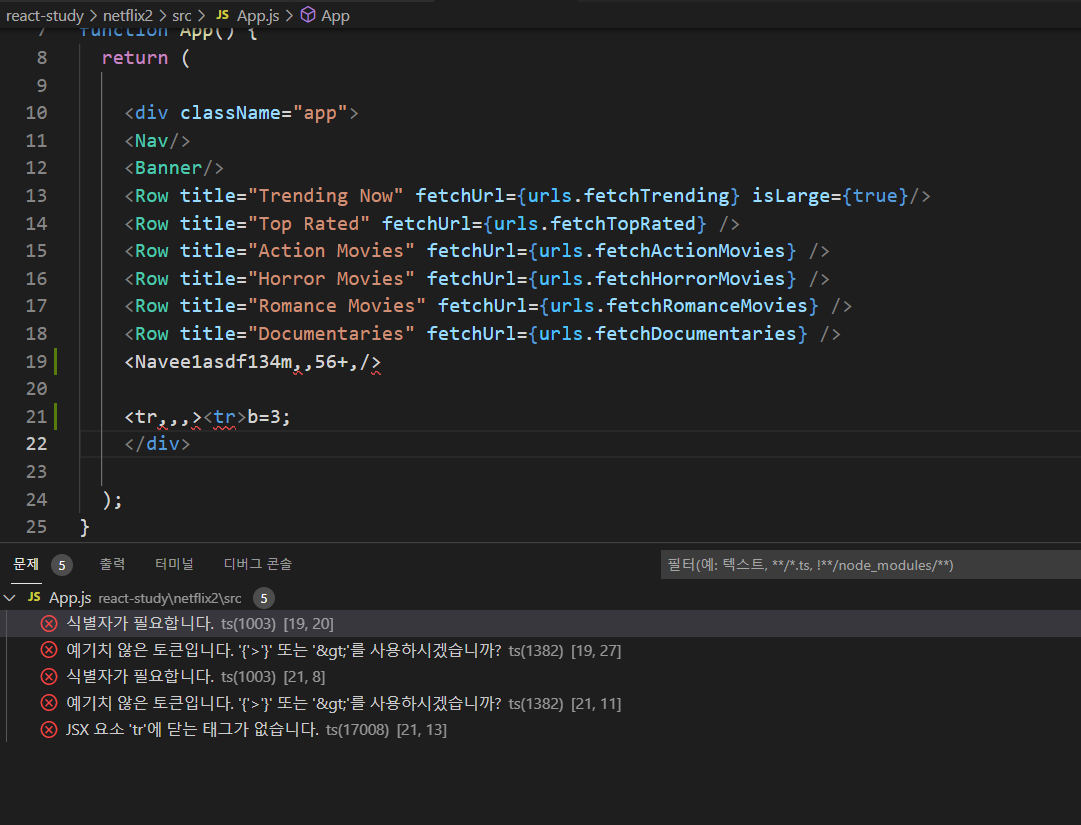Click the App symbol cube icon in breadcrumb
1081x825 pixels.
308,14
